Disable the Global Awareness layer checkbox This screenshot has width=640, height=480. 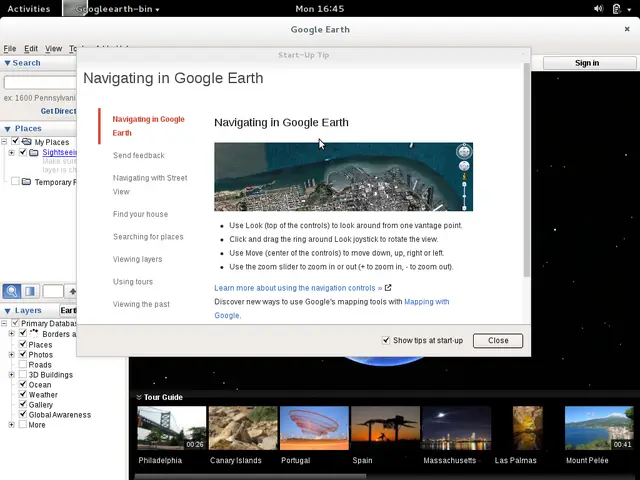pyautogui.click(x=23, y=414)
